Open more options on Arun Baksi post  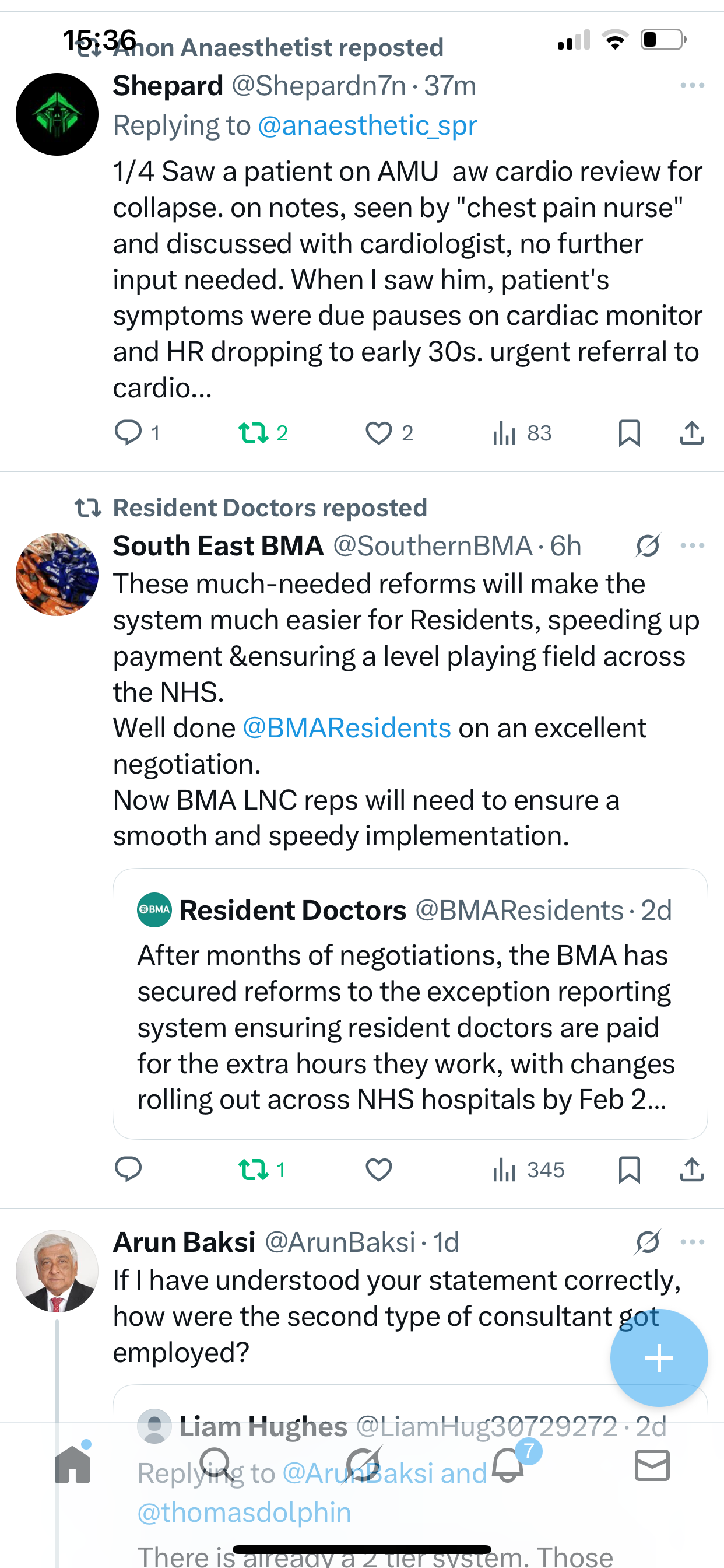(693, 1242)
